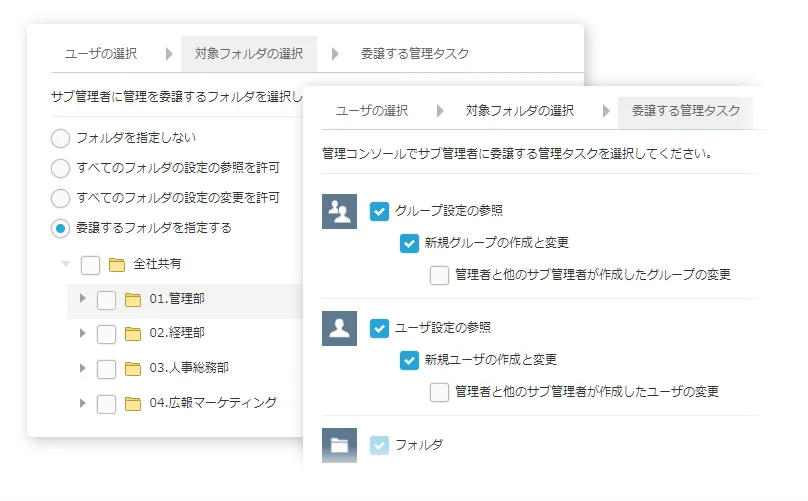This screenshot has width=808, height=501.
Task: Expand the 02.経理部 folder node
Action: (83, 333)
